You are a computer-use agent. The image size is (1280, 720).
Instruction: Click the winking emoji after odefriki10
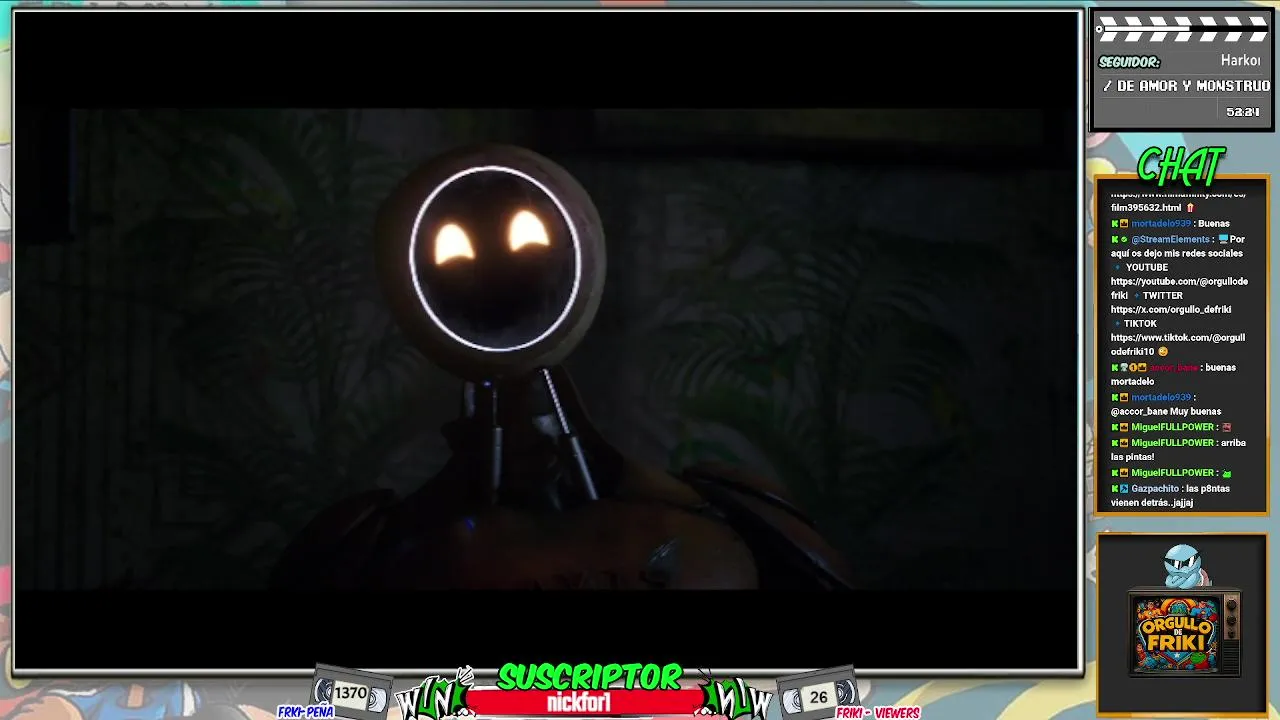point(1163,352)
